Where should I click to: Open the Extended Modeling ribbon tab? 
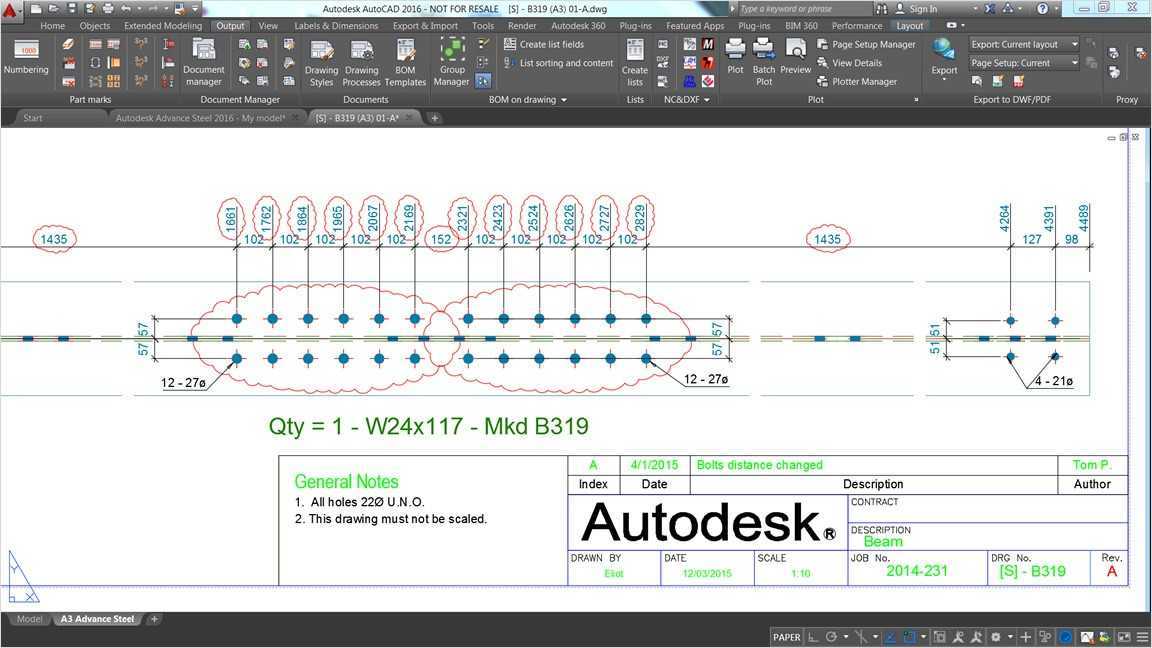pos(163,26)
